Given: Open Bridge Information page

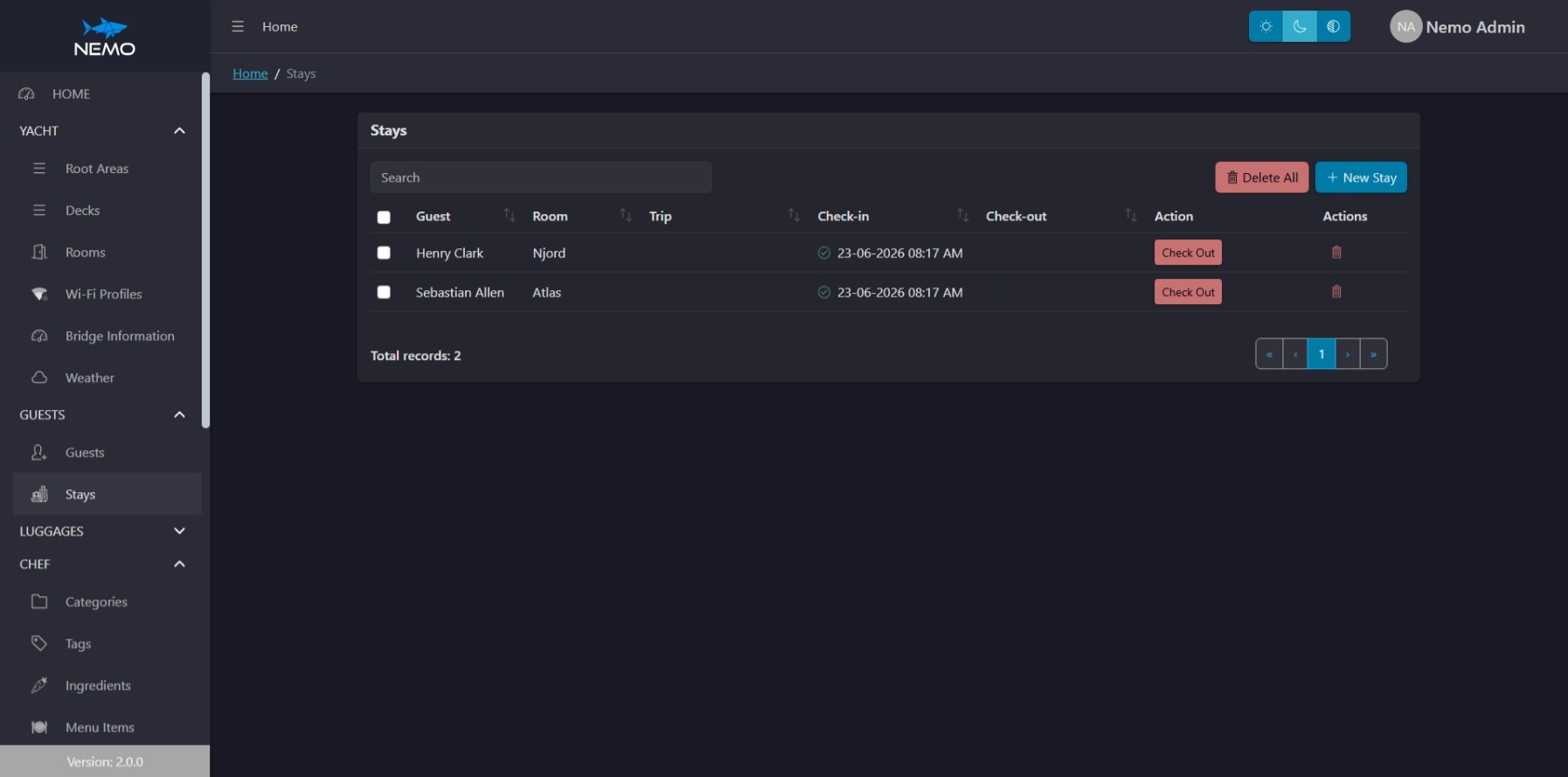Looking at the screenshot, I should pyautogui.click(x=107, y=336).
